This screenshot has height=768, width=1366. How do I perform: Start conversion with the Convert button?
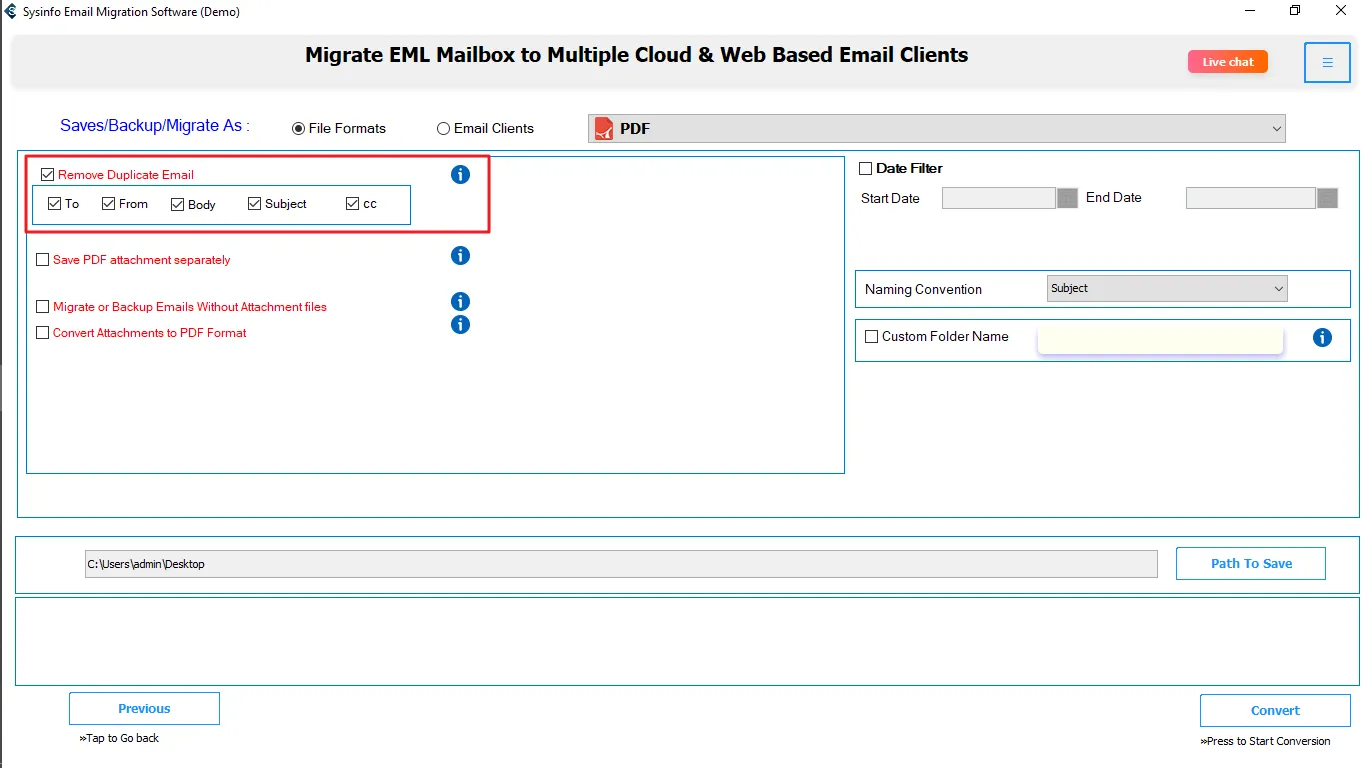coord(1275,711)
